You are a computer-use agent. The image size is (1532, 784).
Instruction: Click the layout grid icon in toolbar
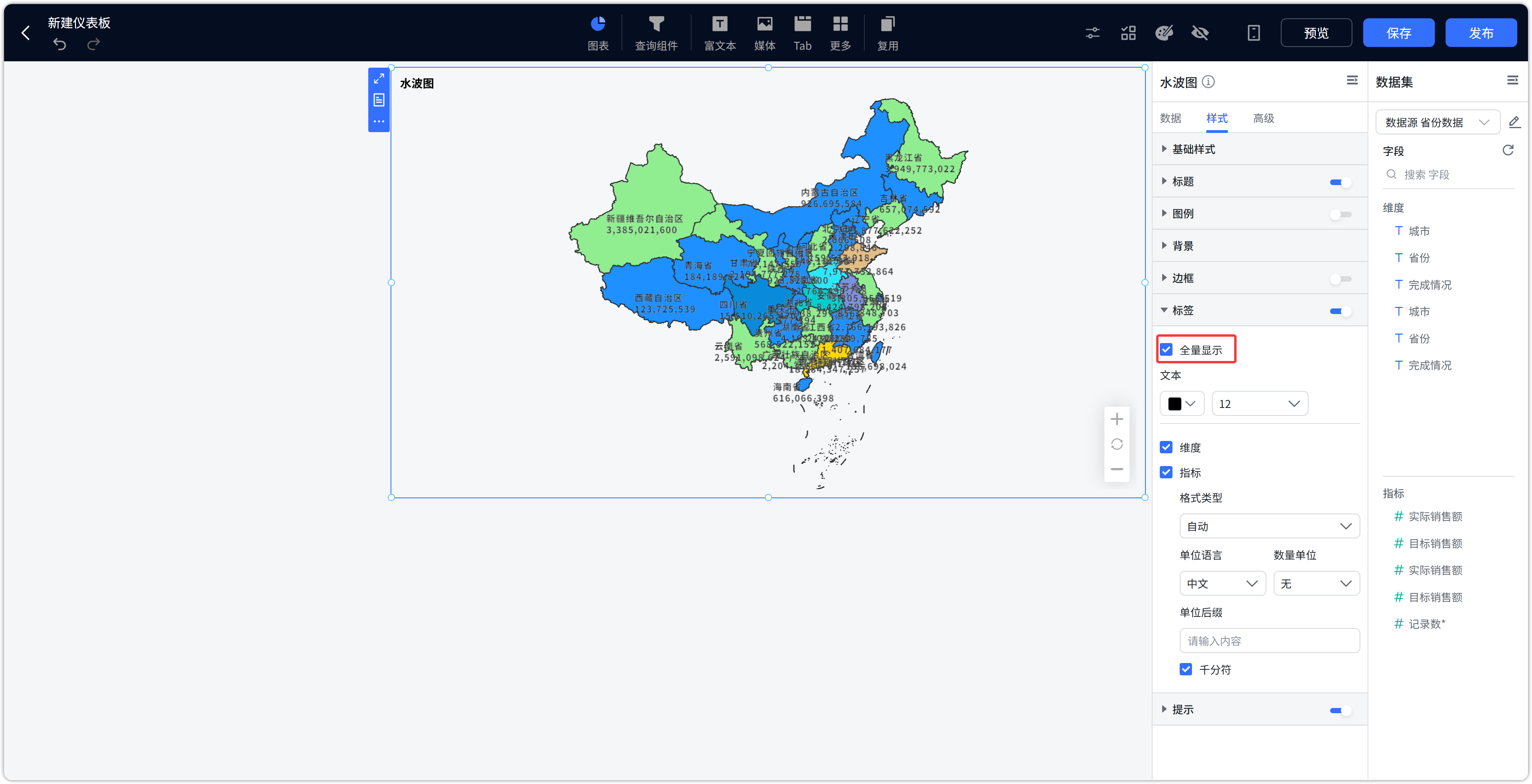[x=1128, y=33]
